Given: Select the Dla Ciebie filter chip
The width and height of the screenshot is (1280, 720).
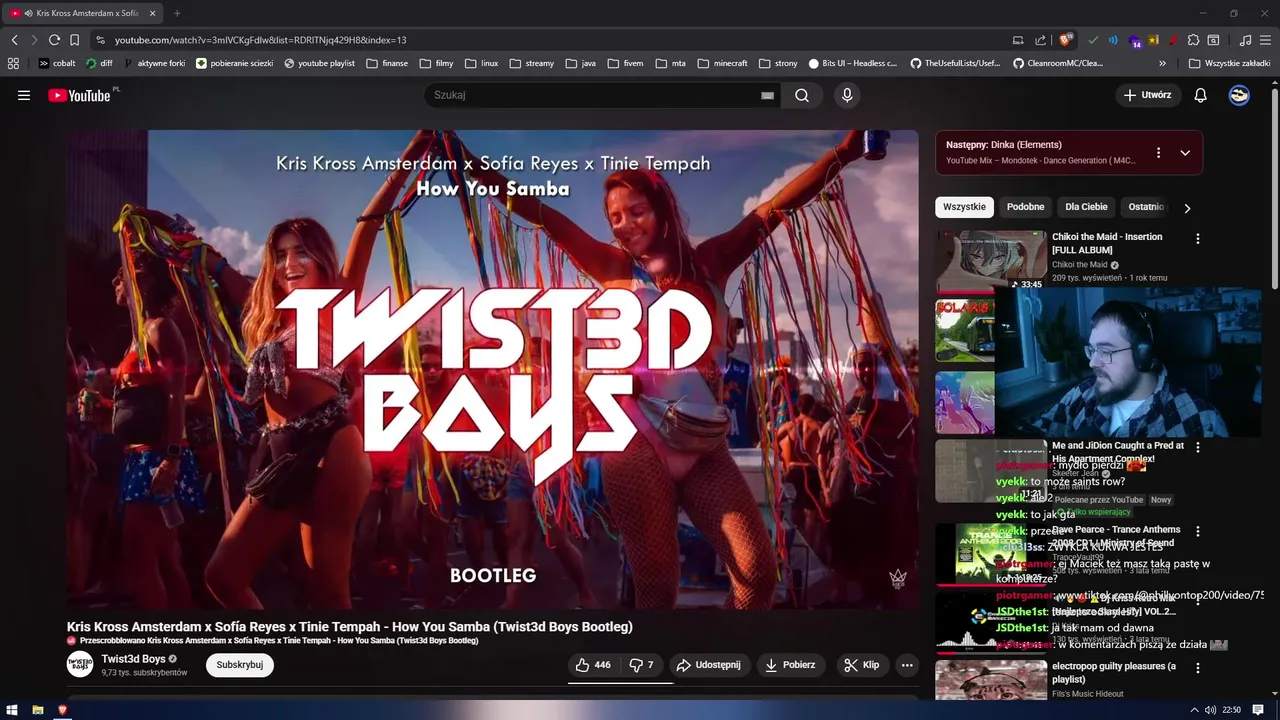Looking at the screenshot, I should tap(1086, 207).
